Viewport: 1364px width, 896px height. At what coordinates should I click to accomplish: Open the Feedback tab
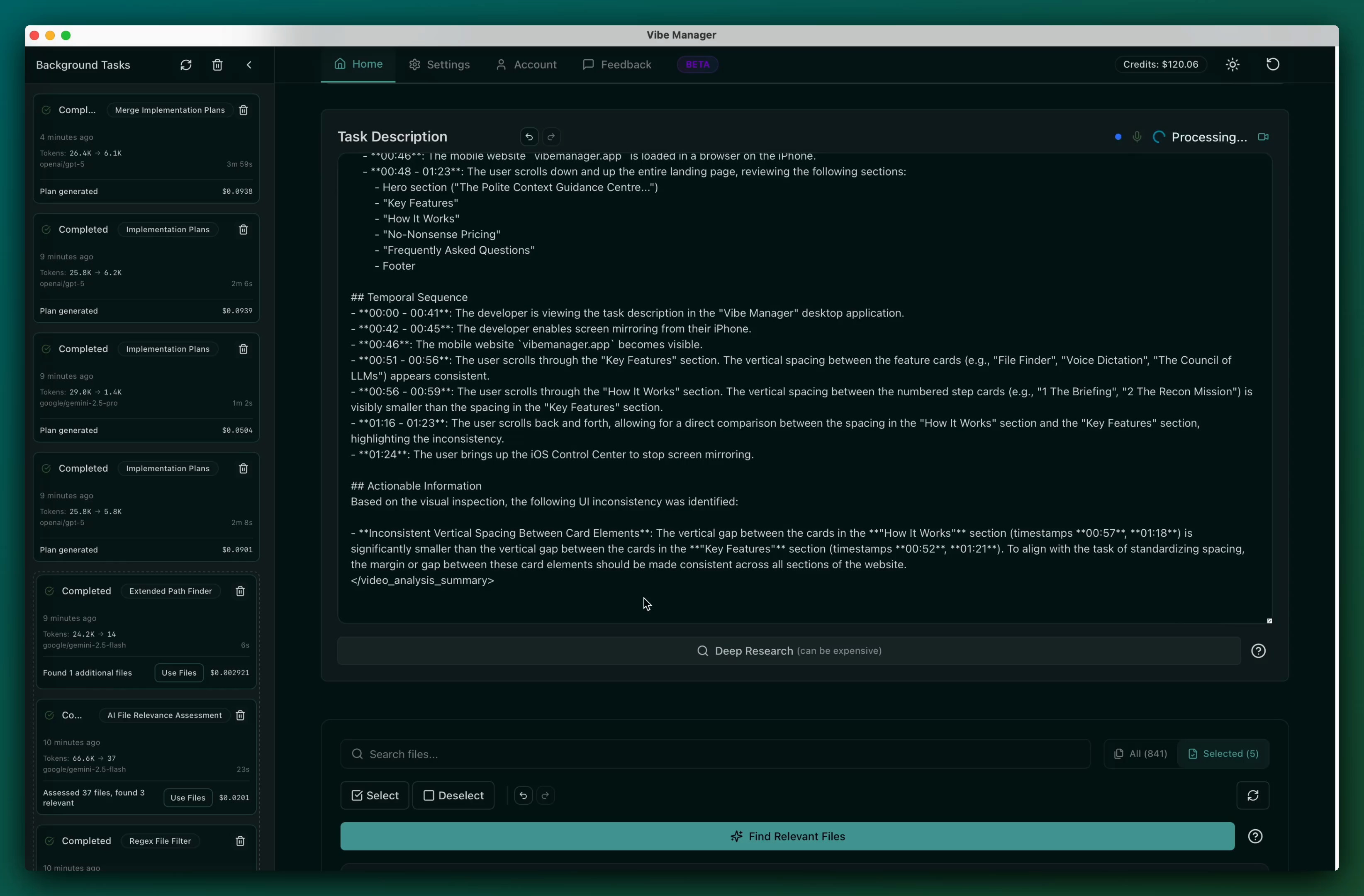tap(617, 65)
